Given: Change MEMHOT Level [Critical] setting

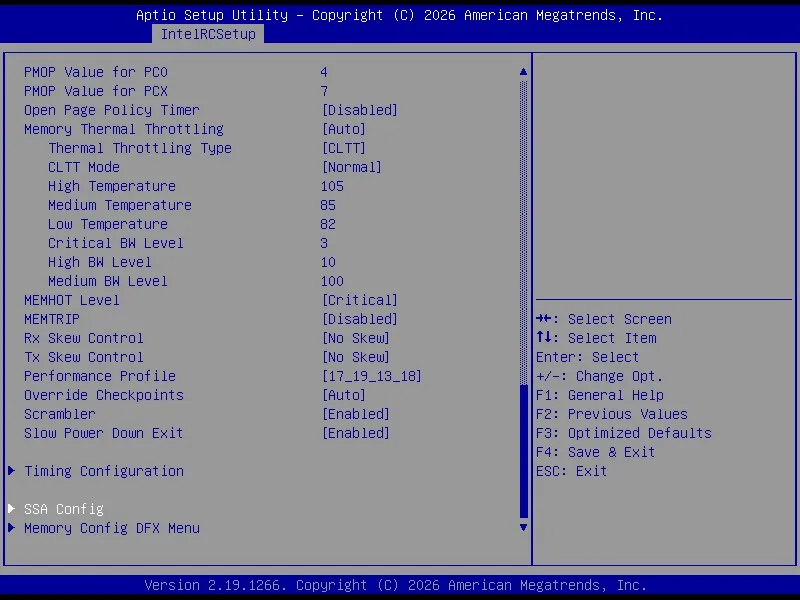Looking at the screenshot, I should point(360,300).
